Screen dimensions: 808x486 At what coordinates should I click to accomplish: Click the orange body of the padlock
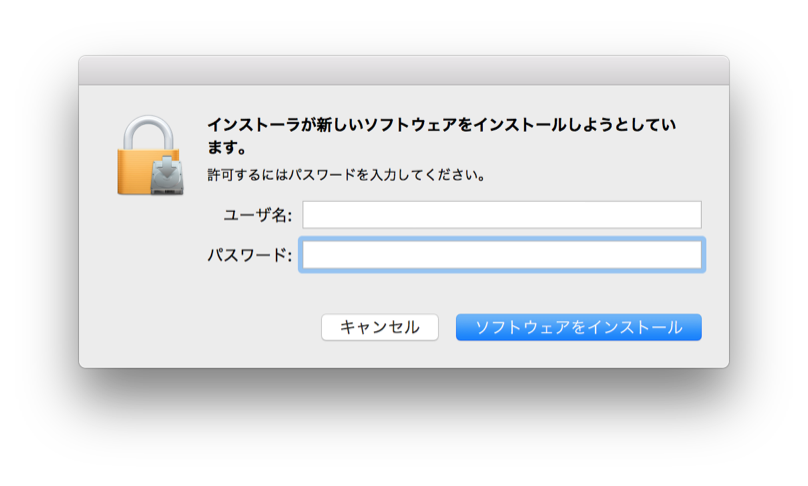[x=133, y=172]
